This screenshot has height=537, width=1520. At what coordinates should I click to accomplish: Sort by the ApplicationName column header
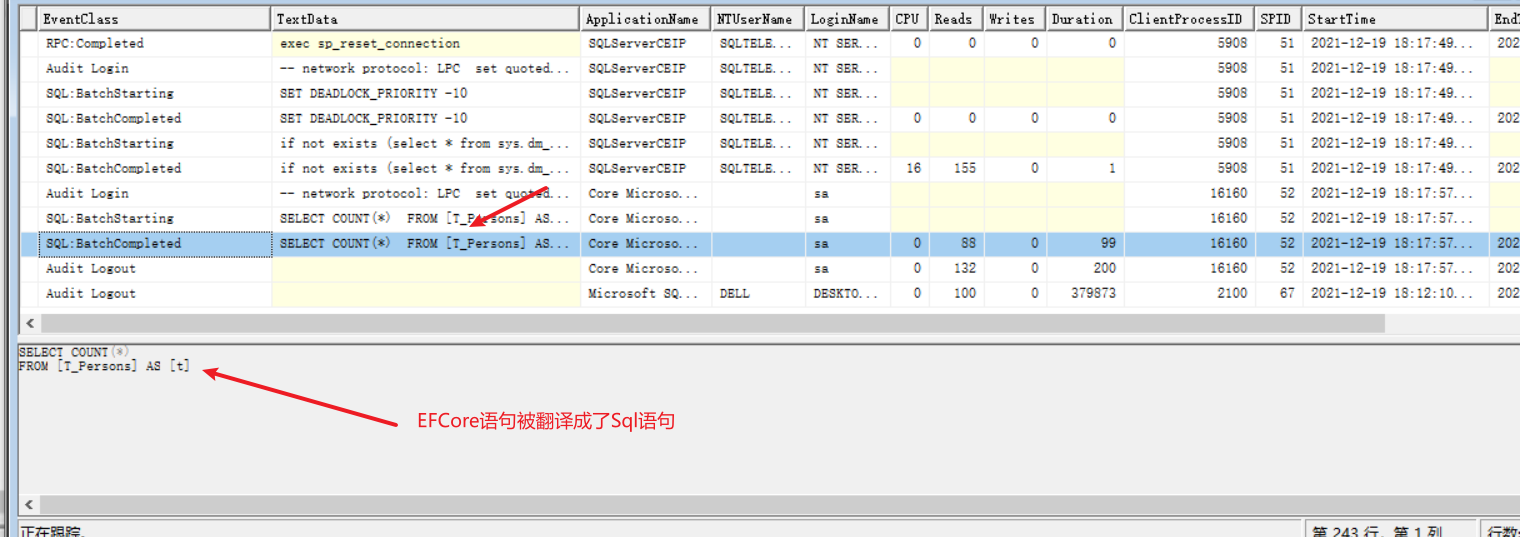pos(645,19)
